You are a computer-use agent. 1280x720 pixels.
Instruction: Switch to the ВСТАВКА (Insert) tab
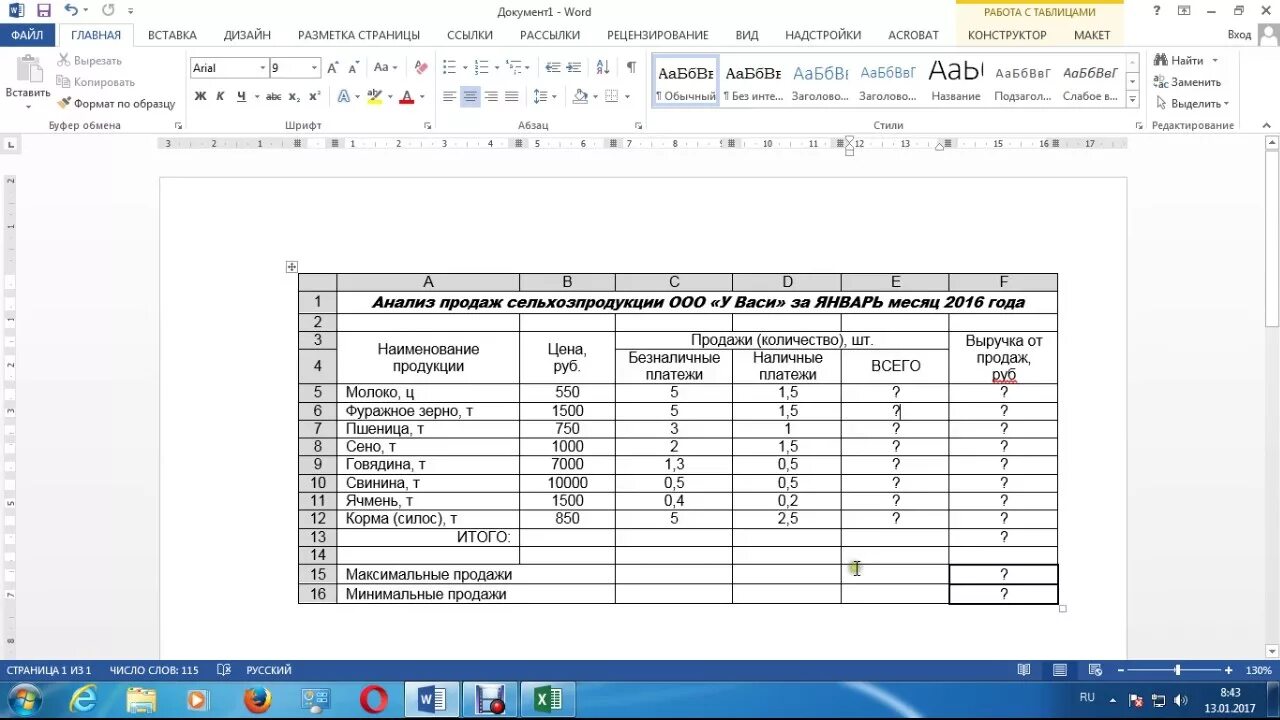[172, 34]
